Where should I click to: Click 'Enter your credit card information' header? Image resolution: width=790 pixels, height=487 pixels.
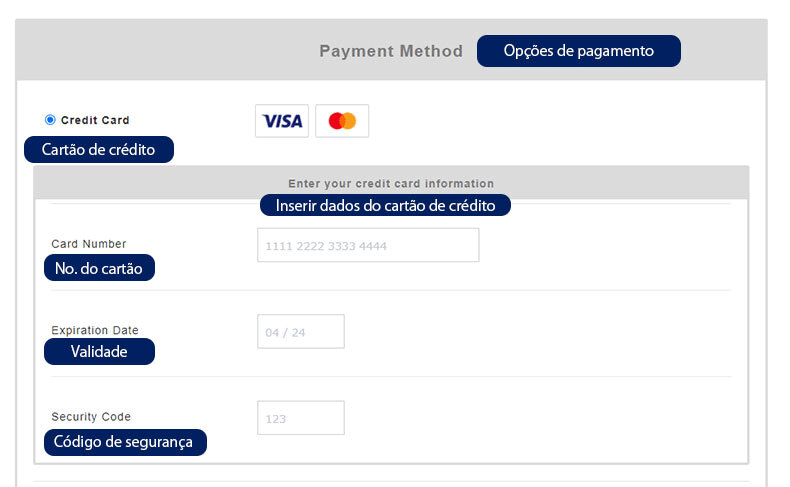pyautogui.click(x=391, y=184)
